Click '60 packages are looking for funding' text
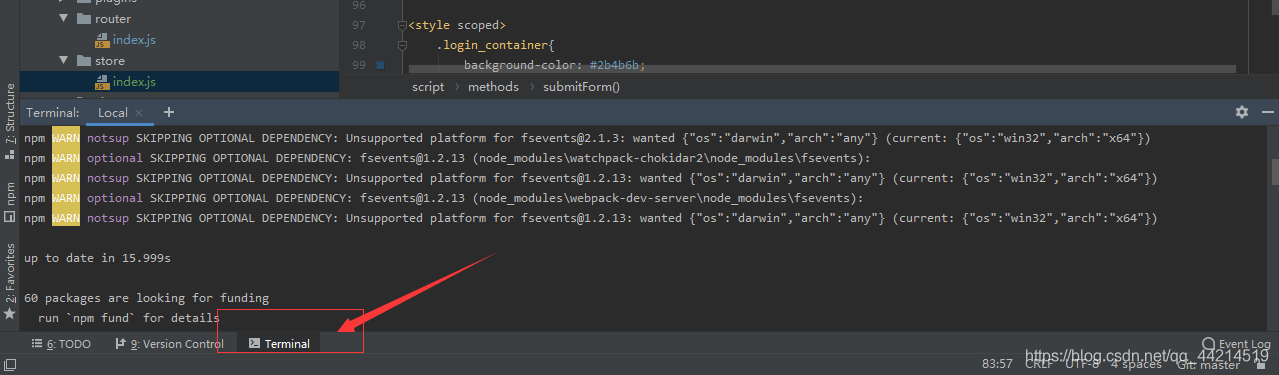The image size is (1279, 375). pyautogui.click(x=147, y=298)
